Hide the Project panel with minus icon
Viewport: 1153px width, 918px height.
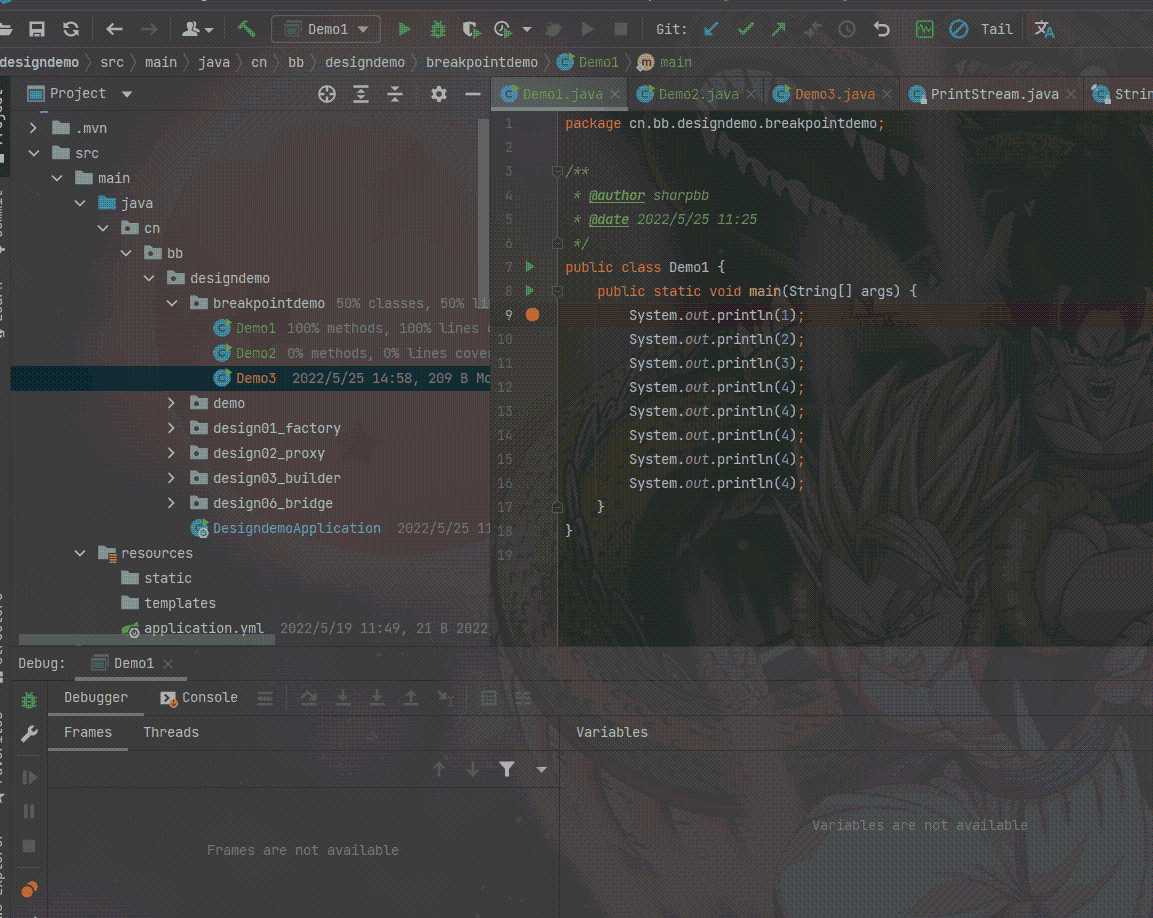click(473, 93)
